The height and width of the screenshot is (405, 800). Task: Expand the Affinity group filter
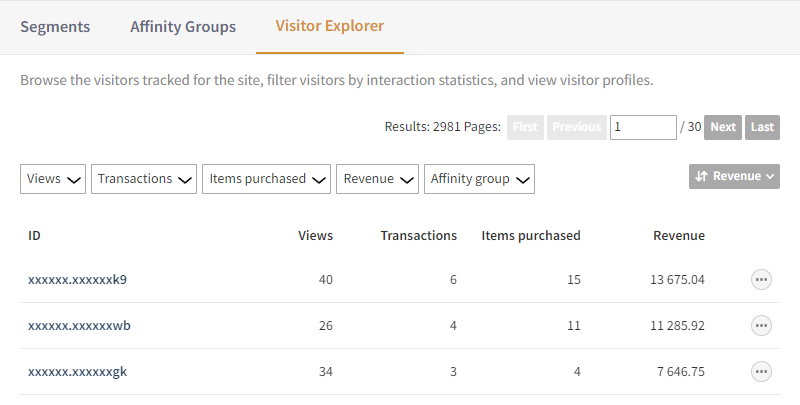click(479, 179)
